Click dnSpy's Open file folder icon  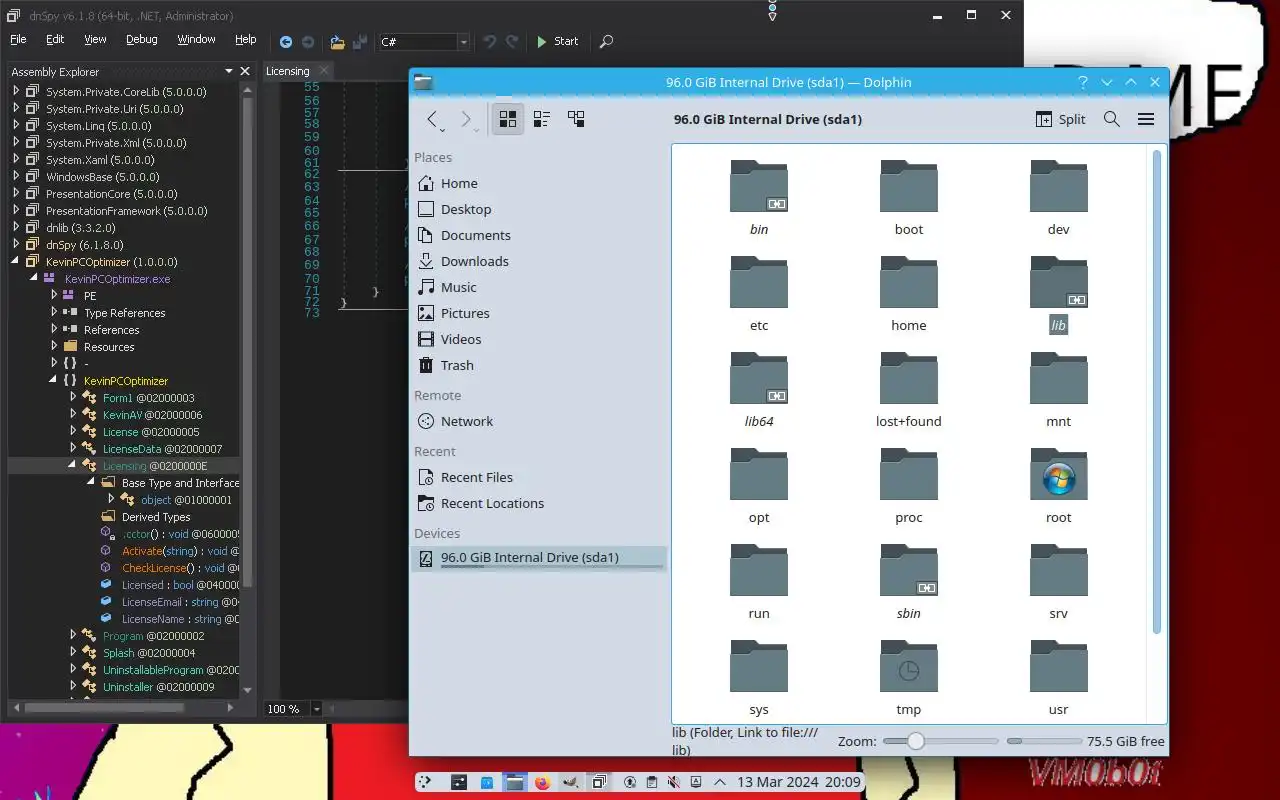click(337, 42)
